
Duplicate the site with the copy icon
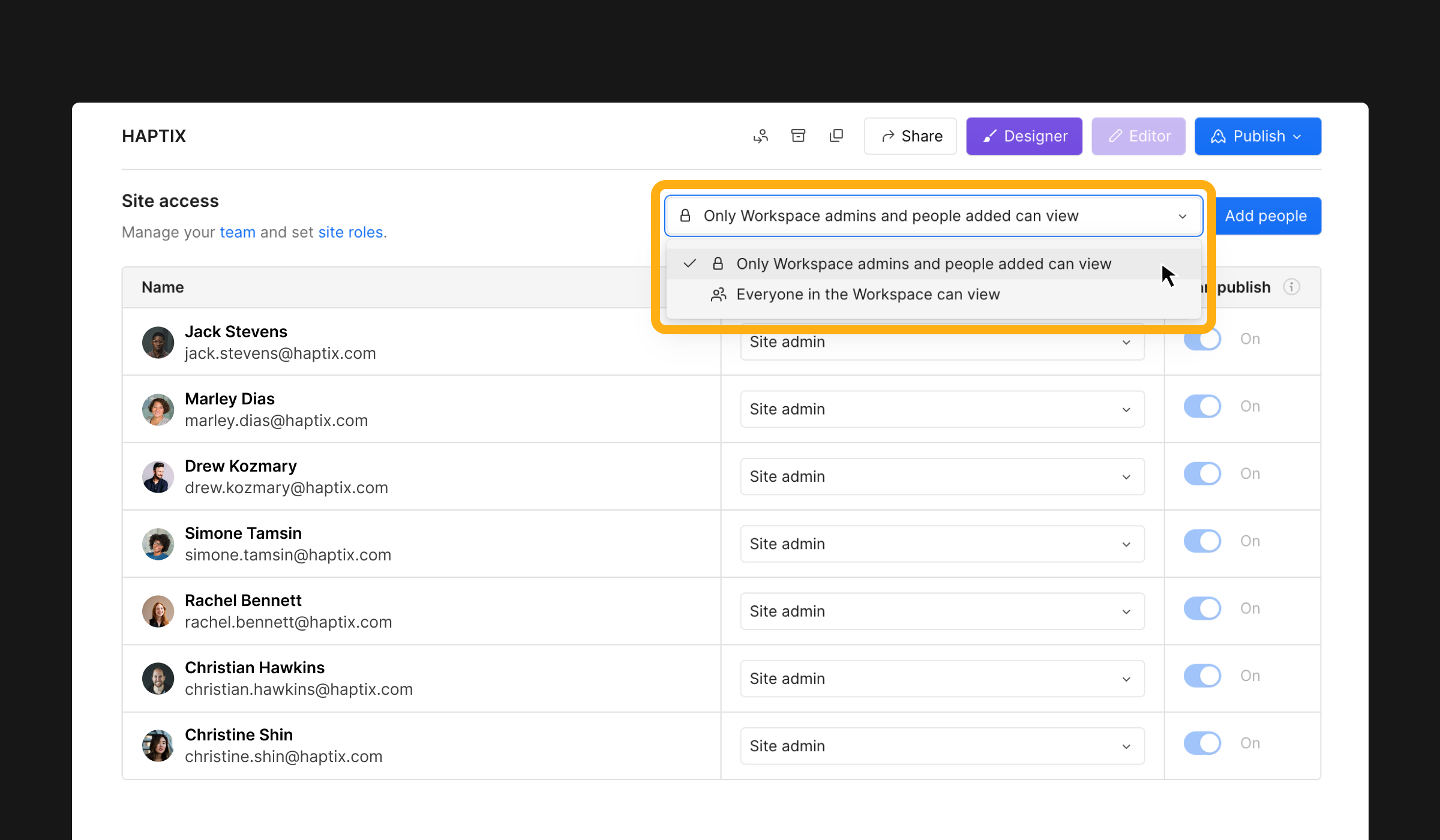[836, 136]
